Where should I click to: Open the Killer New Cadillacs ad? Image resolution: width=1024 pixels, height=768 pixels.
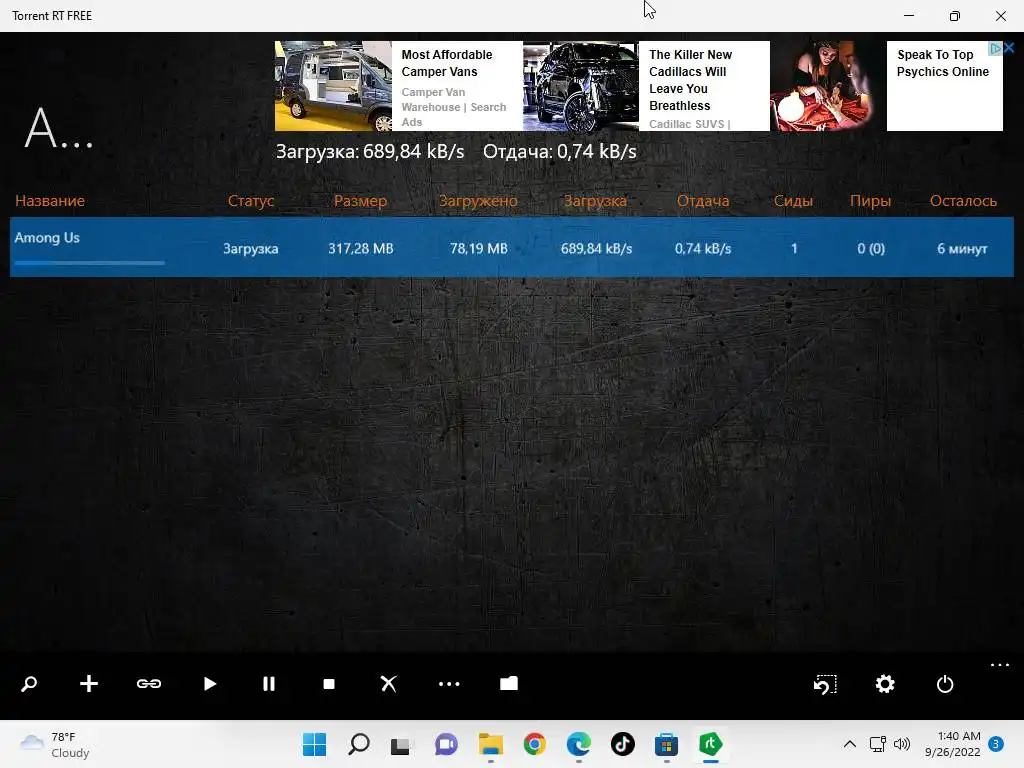click(690, 80)
